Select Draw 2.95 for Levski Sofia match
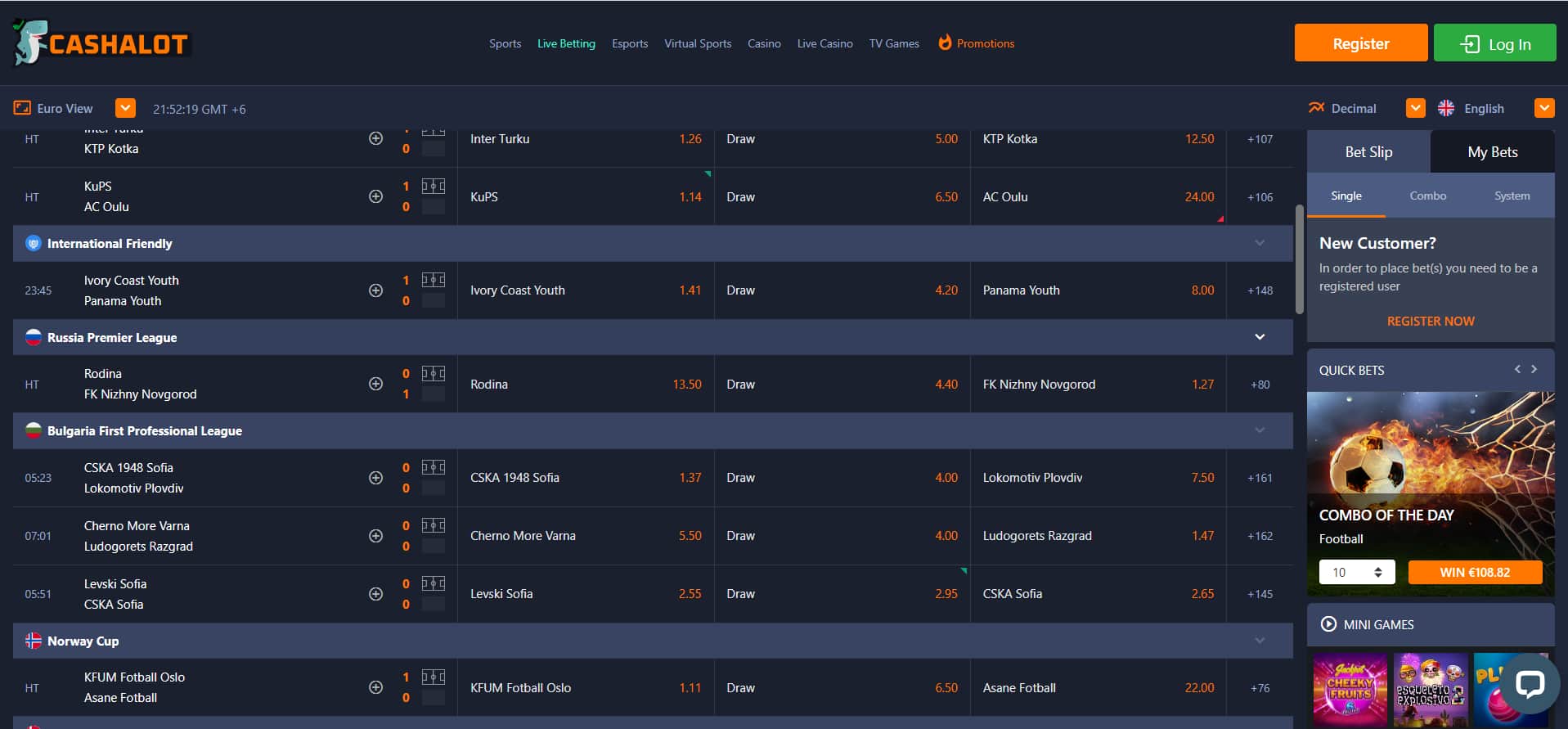This screenshot has height=729, width=1568. click(842, 594)
